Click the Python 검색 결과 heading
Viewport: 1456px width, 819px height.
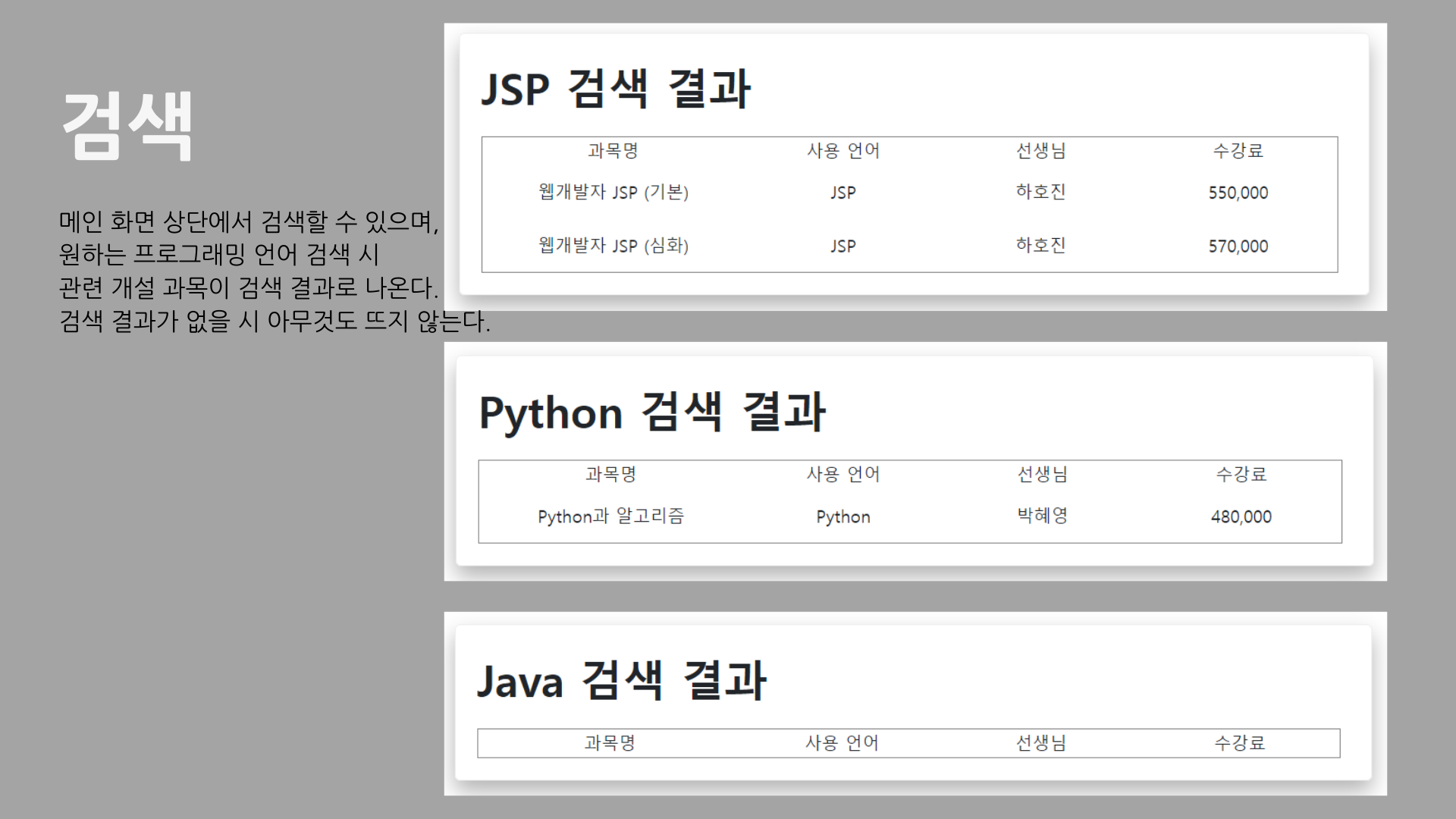652,412
